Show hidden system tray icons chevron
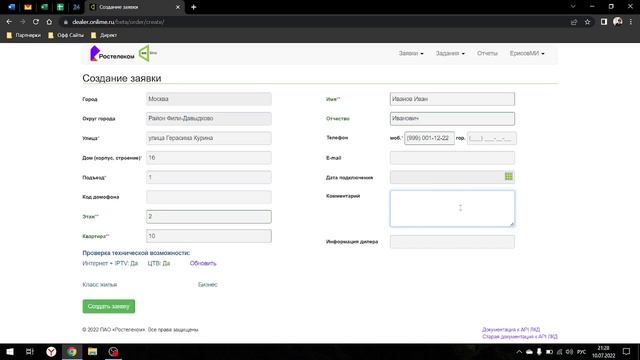640x360 pixels. tap(519, 351)
